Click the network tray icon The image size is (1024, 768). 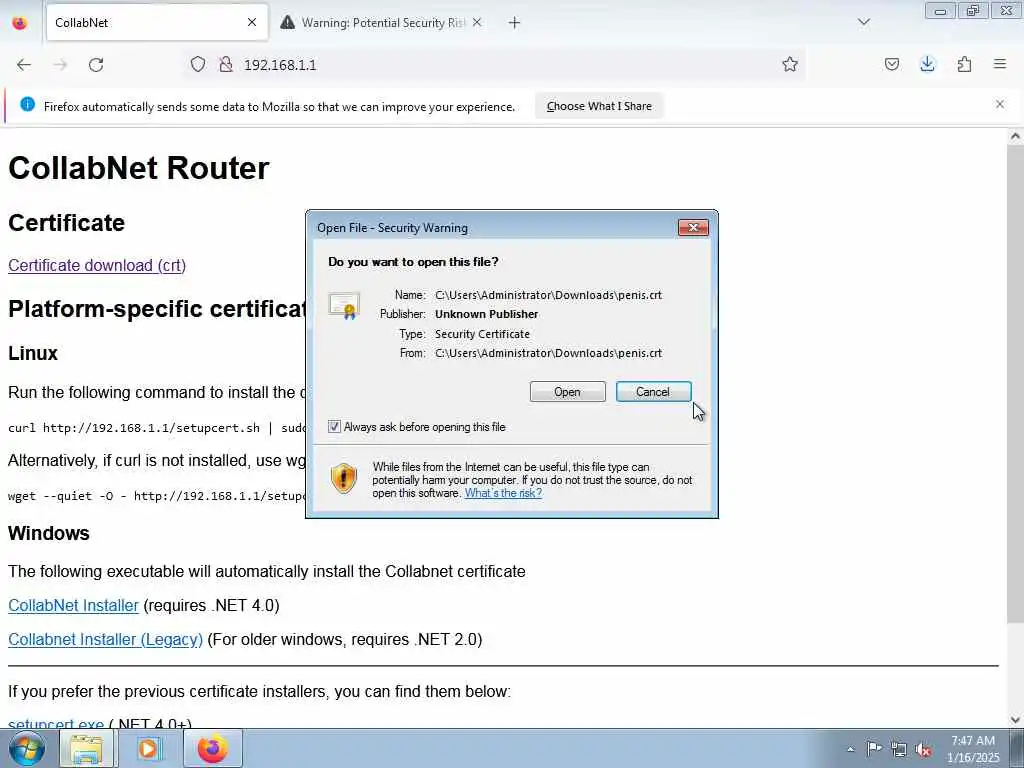(899, 749)
